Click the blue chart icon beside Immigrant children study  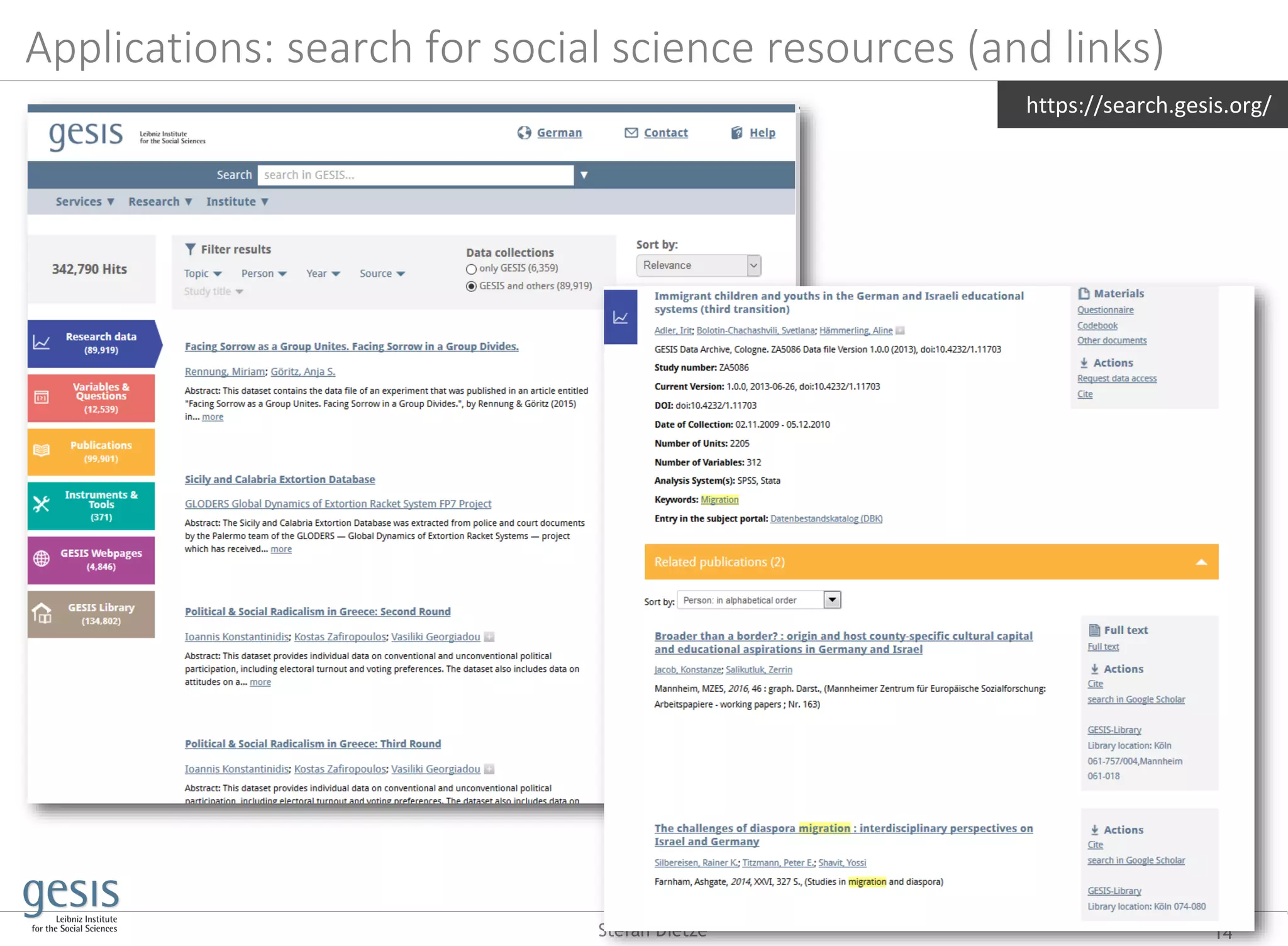tap(620, 317)
